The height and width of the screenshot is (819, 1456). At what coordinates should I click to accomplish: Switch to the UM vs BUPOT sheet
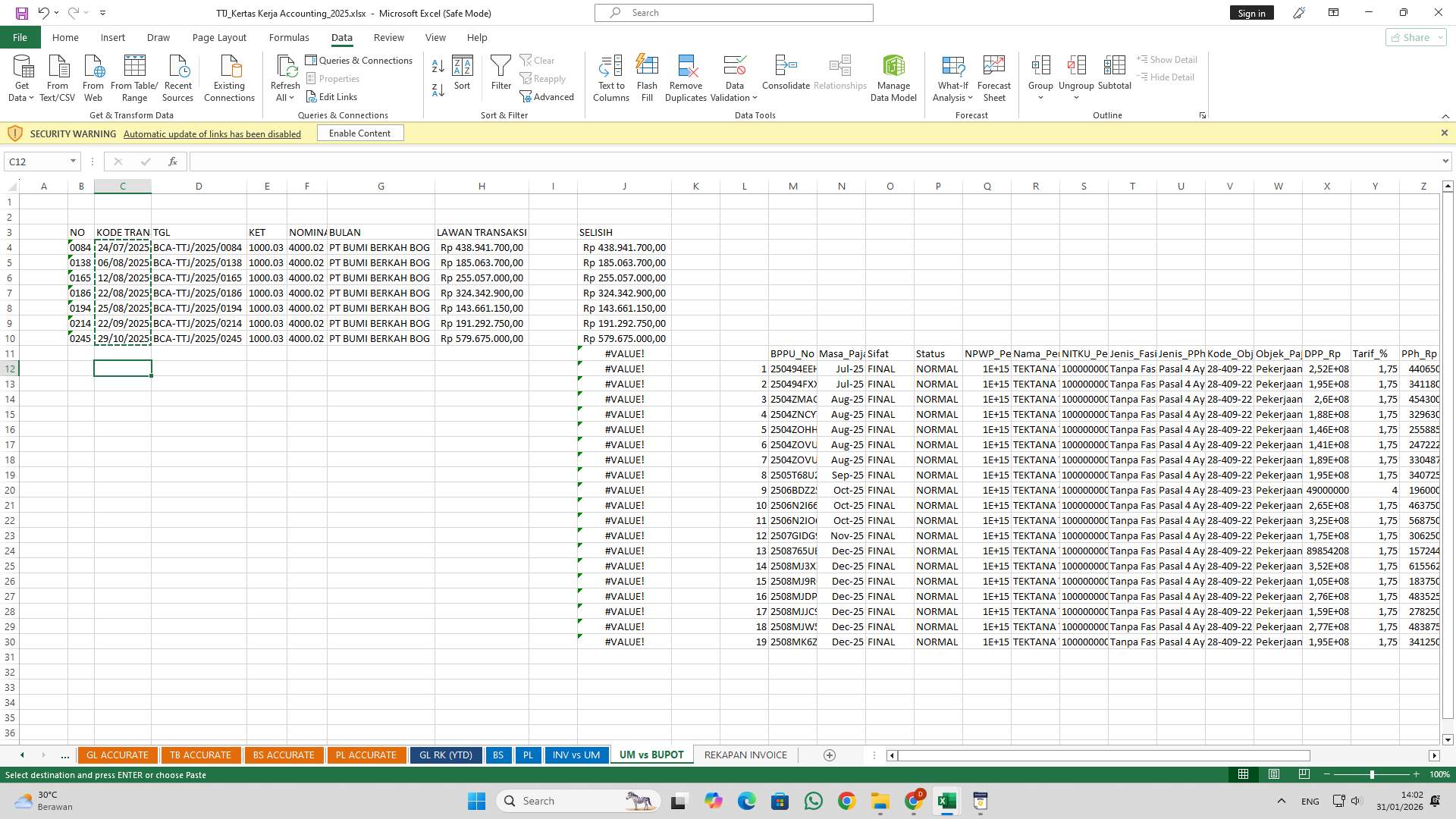[651, 755]
